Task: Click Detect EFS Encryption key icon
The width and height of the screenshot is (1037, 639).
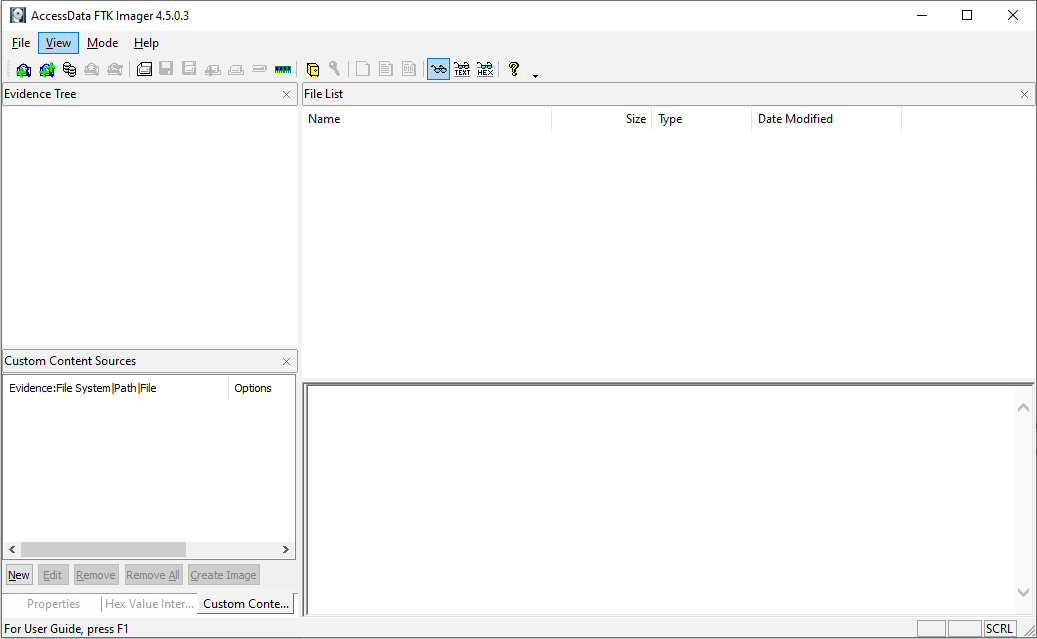Action: [x=335, y=69]
